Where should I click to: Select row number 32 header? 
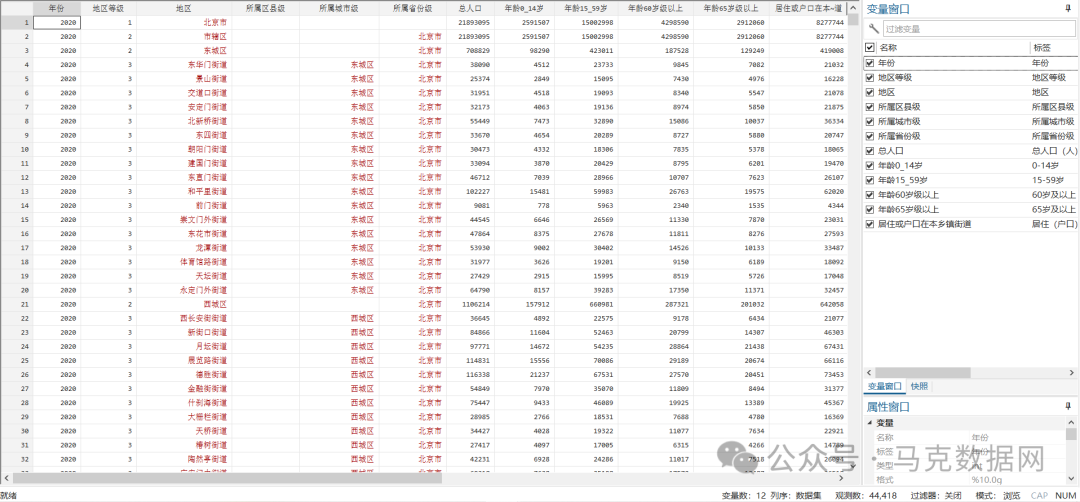click(x=17, y=459)
